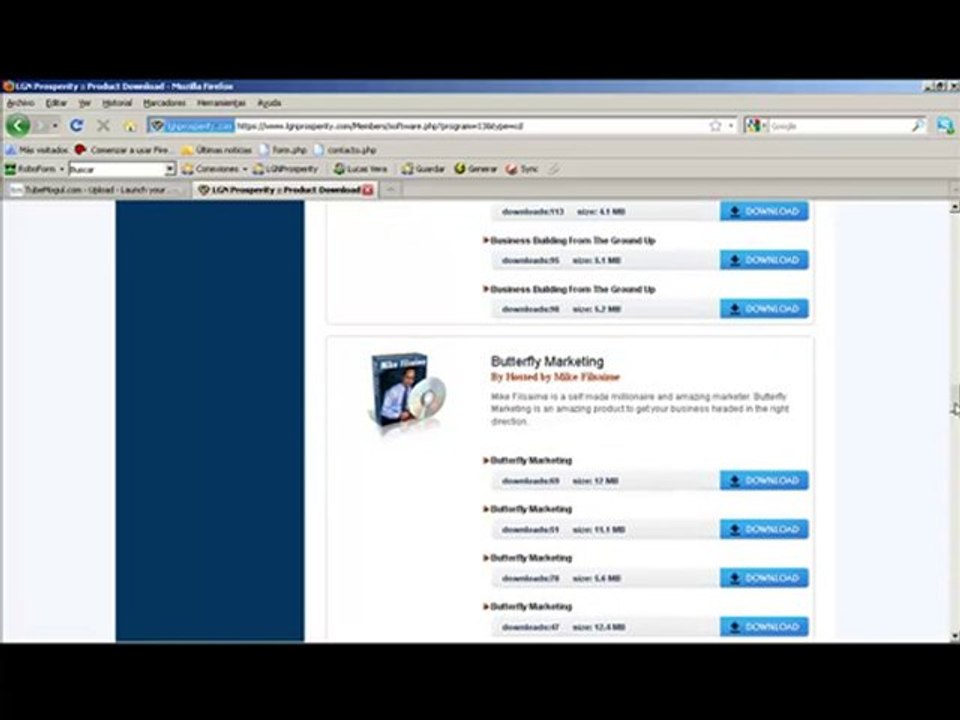960x720 pixels.
Task: Download Butterfly Marketing file sized 12.4 MB
Action: coord(764,627)
